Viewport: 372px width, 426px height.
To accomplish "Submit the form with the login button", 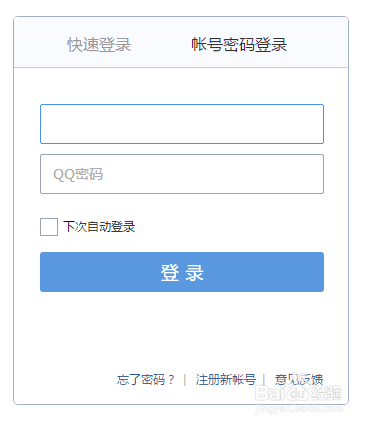I will (182, 272).
